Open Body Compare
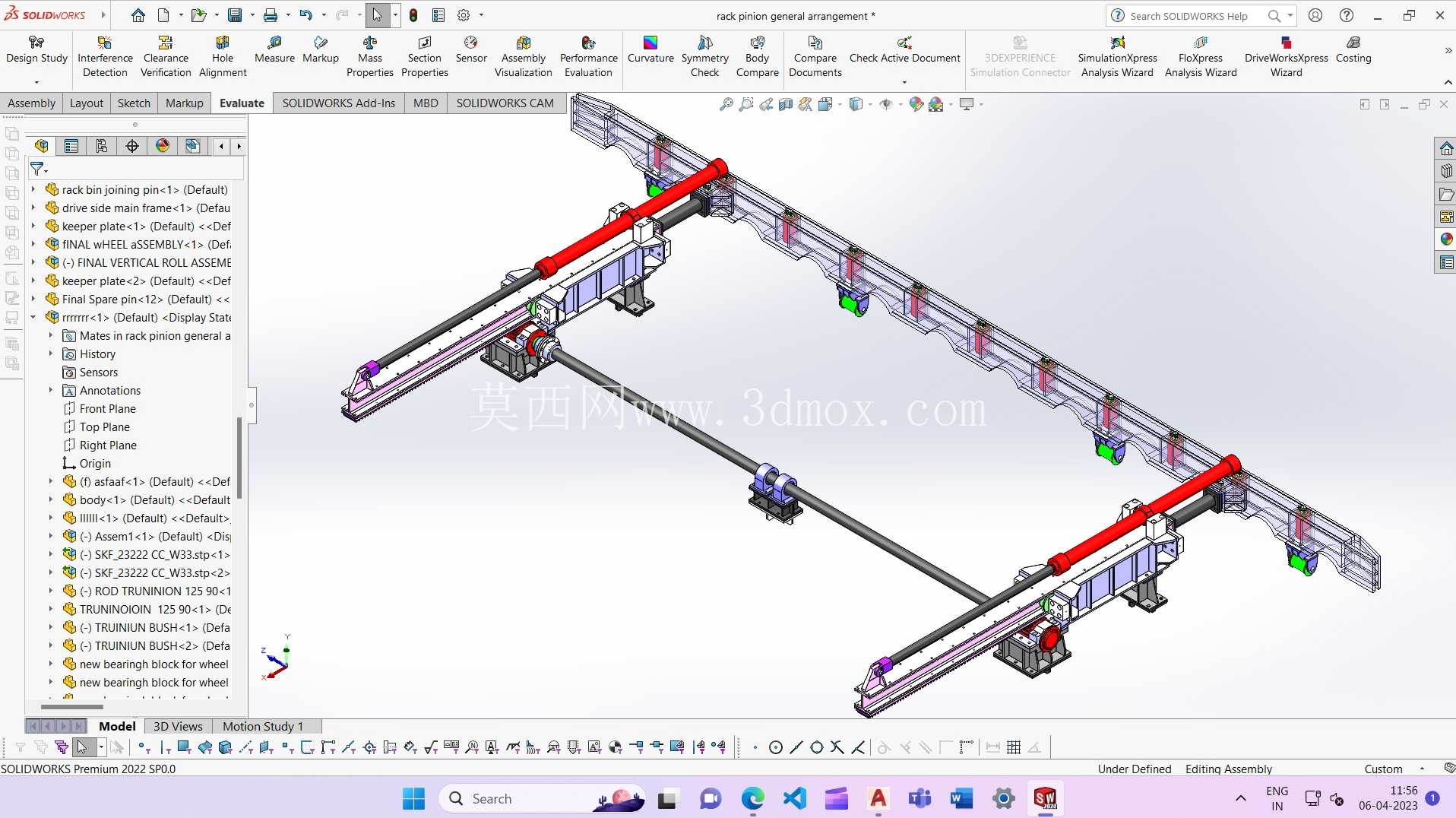This screenshot has width=1456, height=818. 757,57
